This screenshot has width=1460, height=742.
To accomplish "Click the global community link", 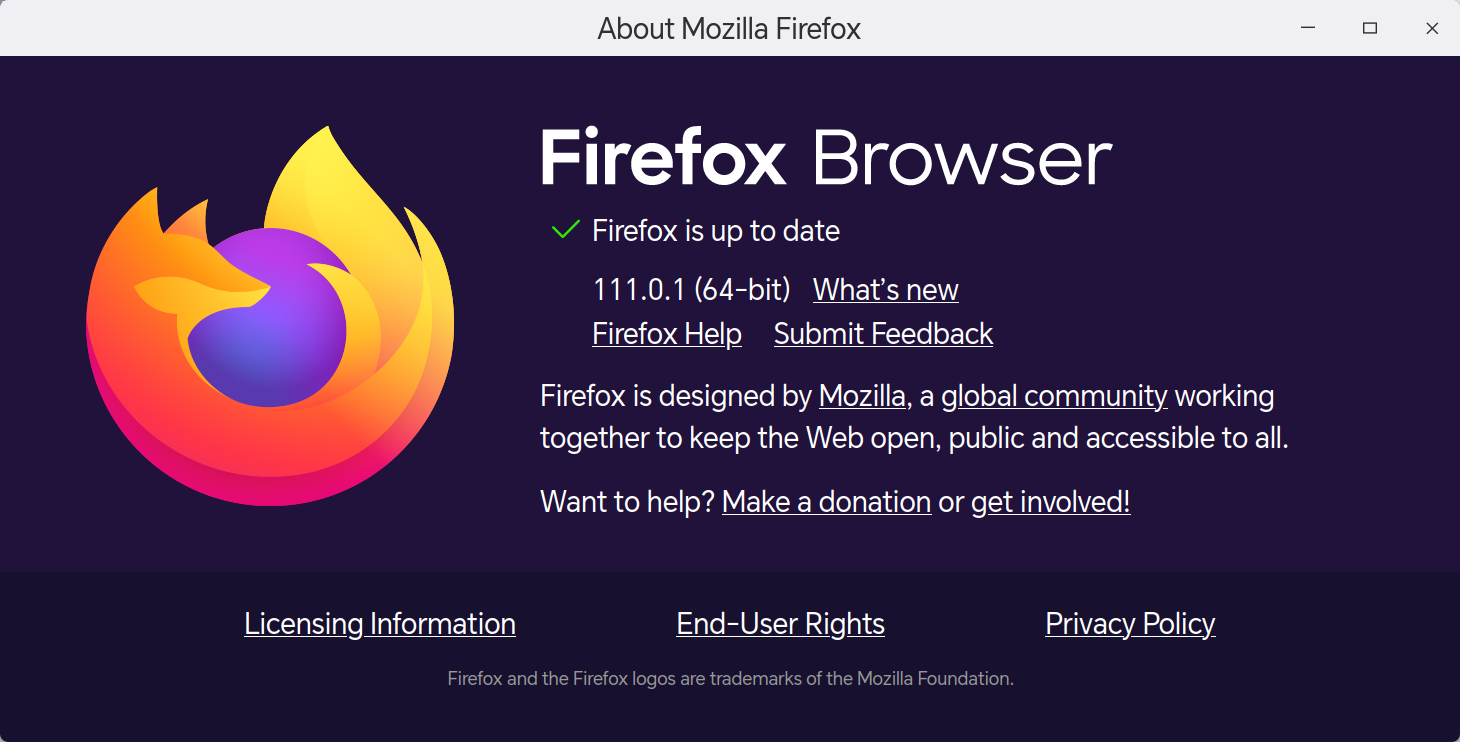I will pyautogui.click(x=1054, y=395).
